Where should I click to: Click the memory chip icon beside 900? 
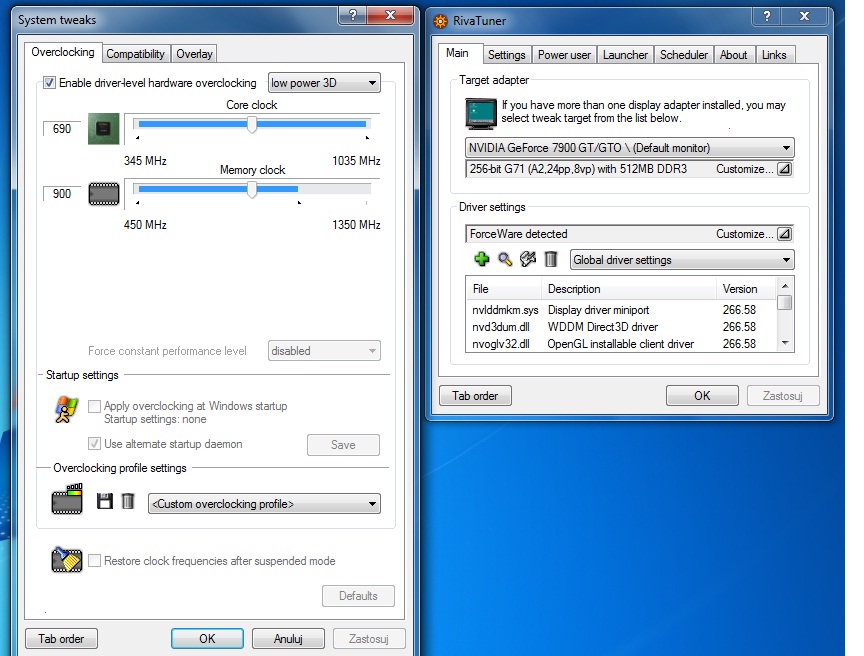(x=104, y=194)
